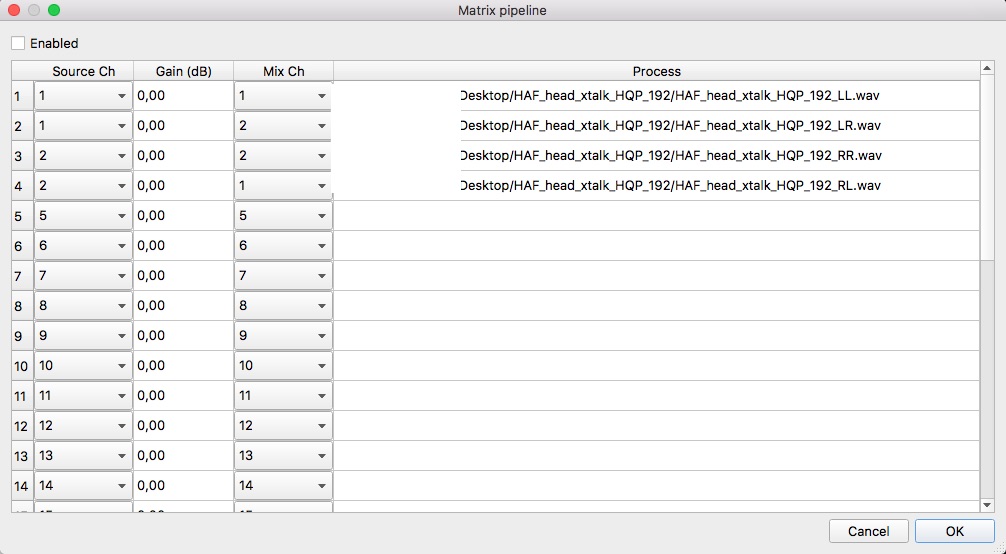
Task: Click the scrollbar down arrow
Action: [987, 506]
